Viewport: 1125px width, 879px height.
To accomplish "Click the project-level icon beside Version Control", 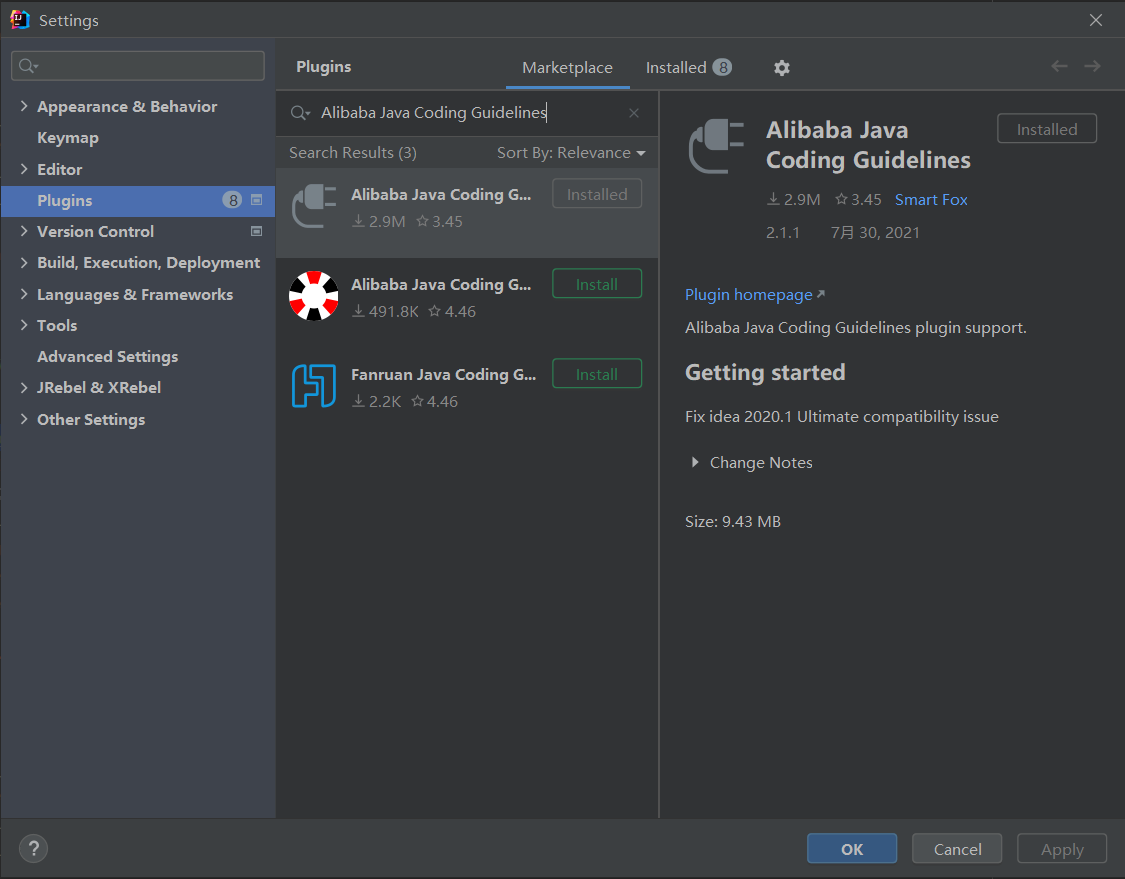I will [256, 231].
